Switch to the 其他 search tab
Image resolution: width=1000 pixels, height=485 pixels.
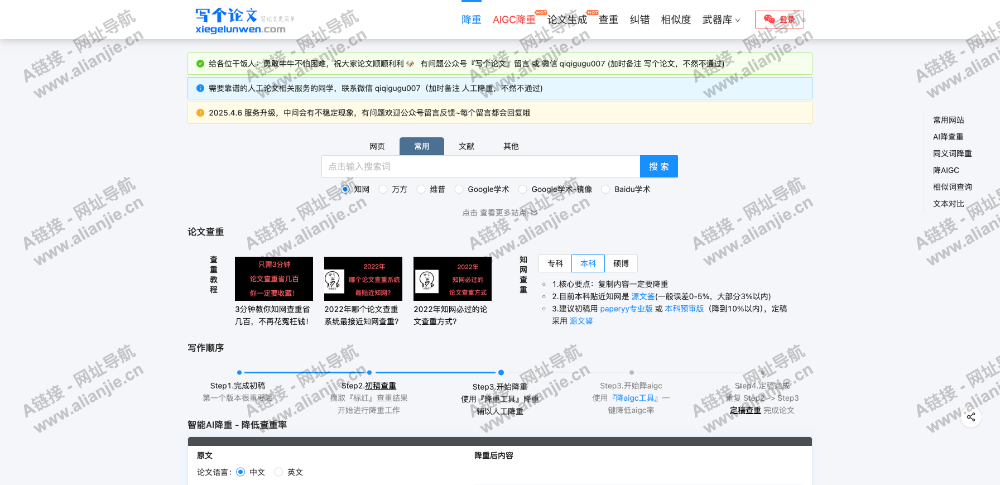(511, 146)
